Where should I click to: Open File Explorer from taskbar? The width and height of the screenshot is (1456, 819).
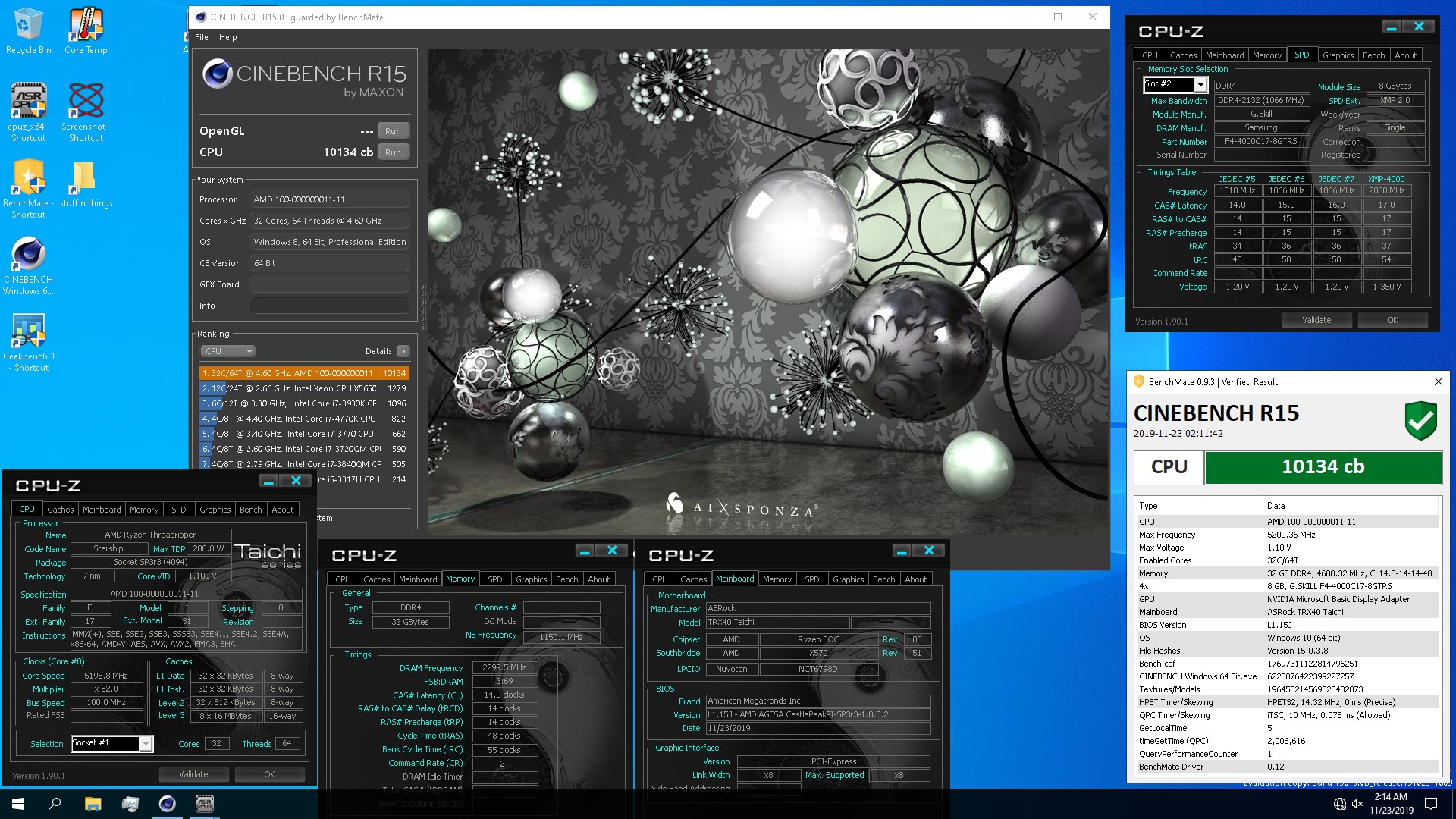pyautogui.click(x=93, y=804)
